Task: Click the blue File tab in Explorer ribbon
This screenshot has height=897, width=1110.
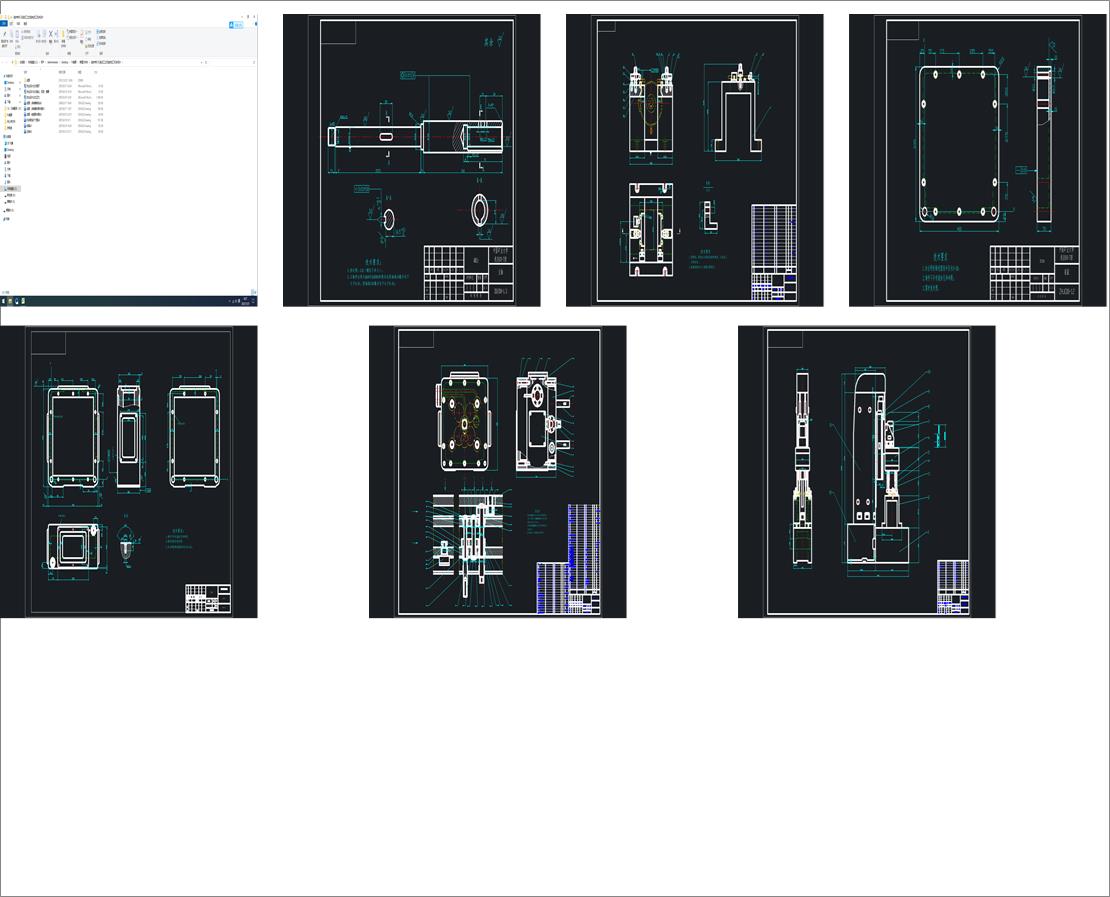Action: [x=4, y=23]
